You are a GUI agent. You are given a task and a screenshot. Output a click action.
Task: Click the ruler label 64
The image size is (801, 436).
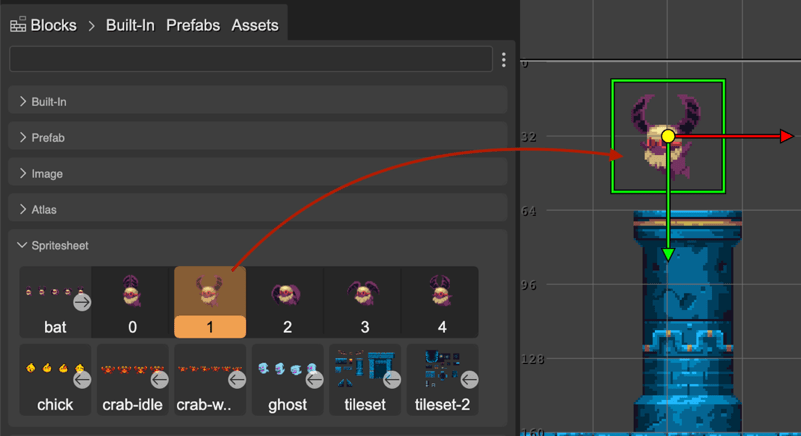click(x=529, y=211)
